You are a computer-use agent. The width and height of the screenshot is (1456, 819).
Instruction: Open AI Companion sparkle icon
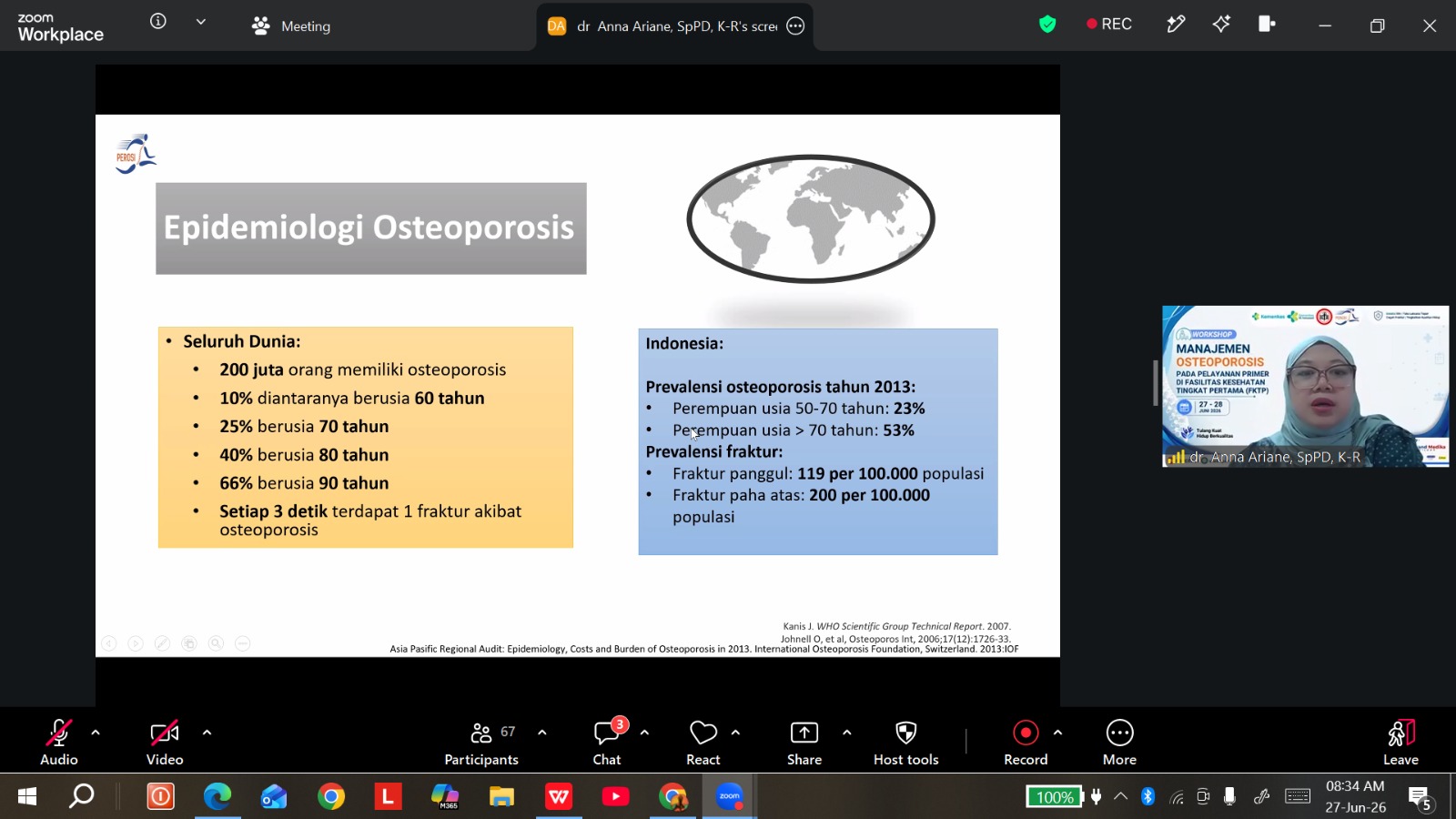coord(1221,25)
